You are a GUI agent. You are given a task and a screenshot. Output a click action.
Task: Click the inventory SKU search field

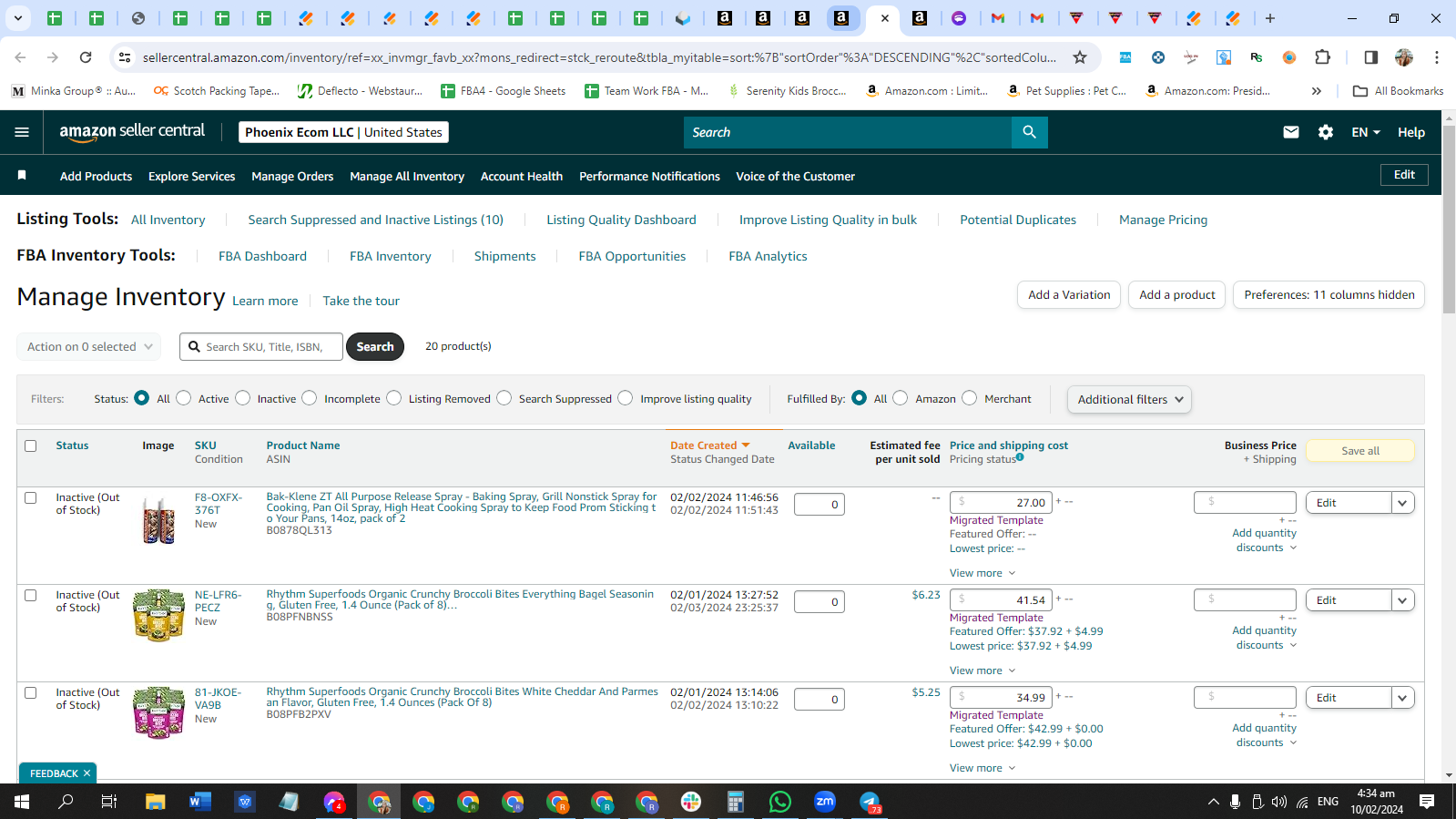[x=262, y=347]
